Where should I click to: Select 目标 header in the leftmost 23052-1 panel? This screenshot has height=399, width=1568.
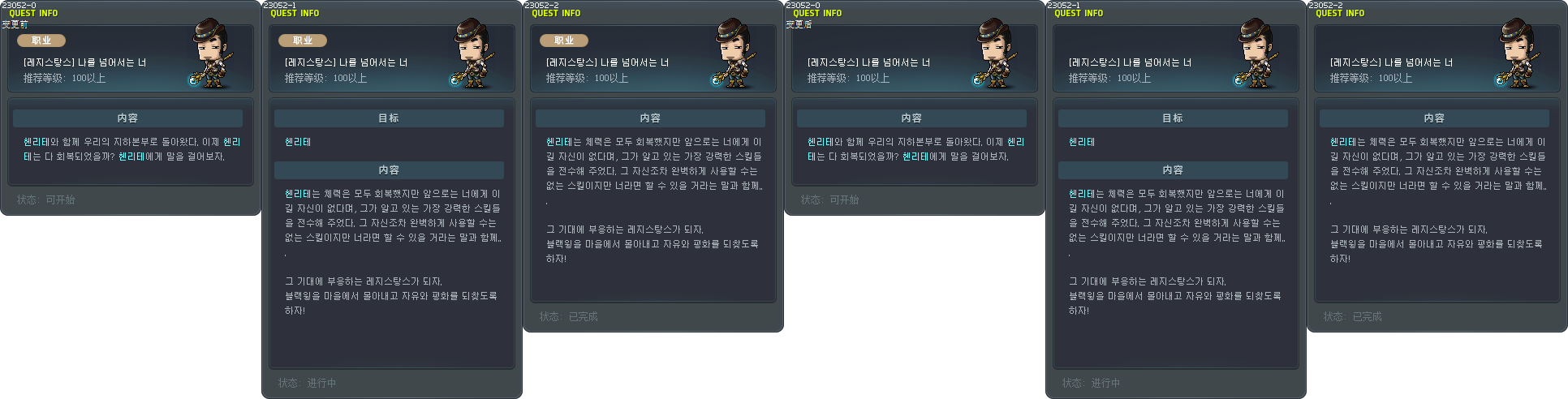(389, 118)
